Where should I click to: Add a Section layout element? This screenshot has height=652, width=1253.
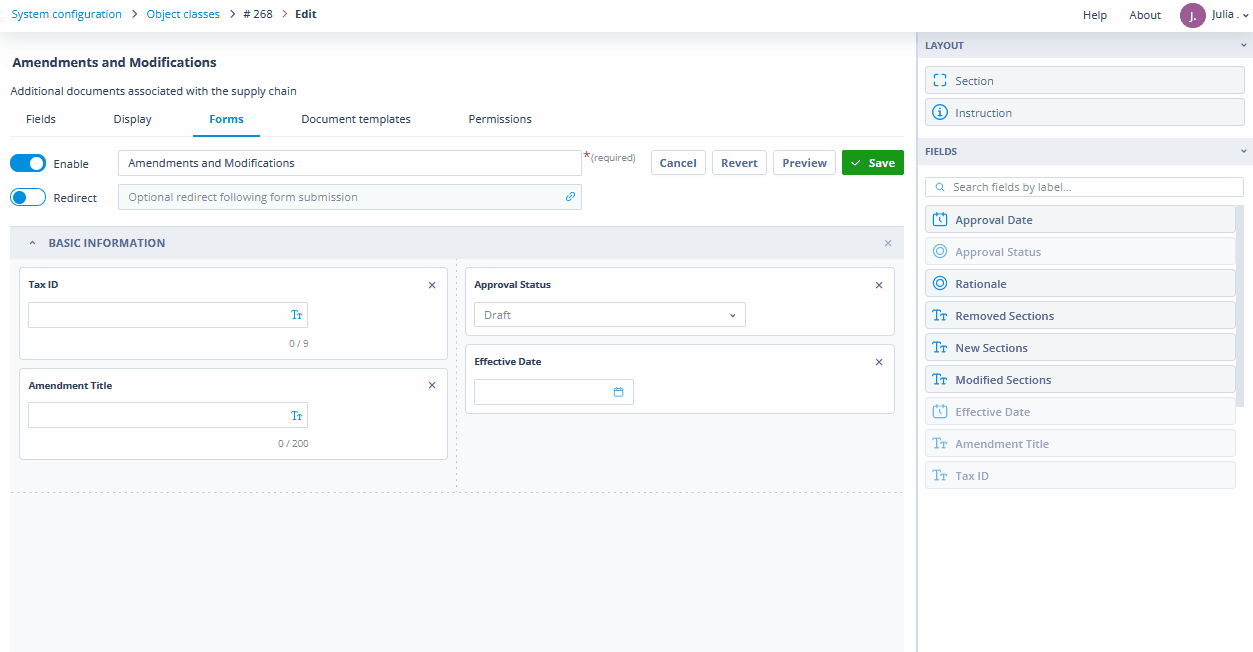[1085, 81]
